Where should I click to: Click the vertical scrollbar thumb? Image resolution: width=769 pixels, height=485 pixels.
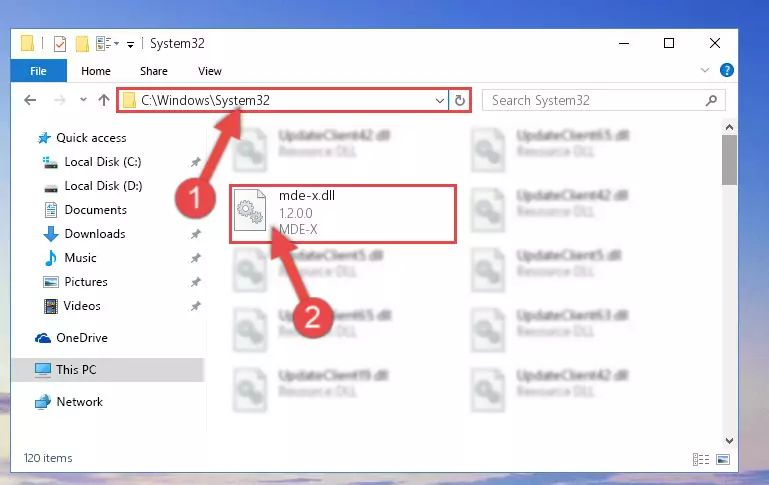point(729,160)
